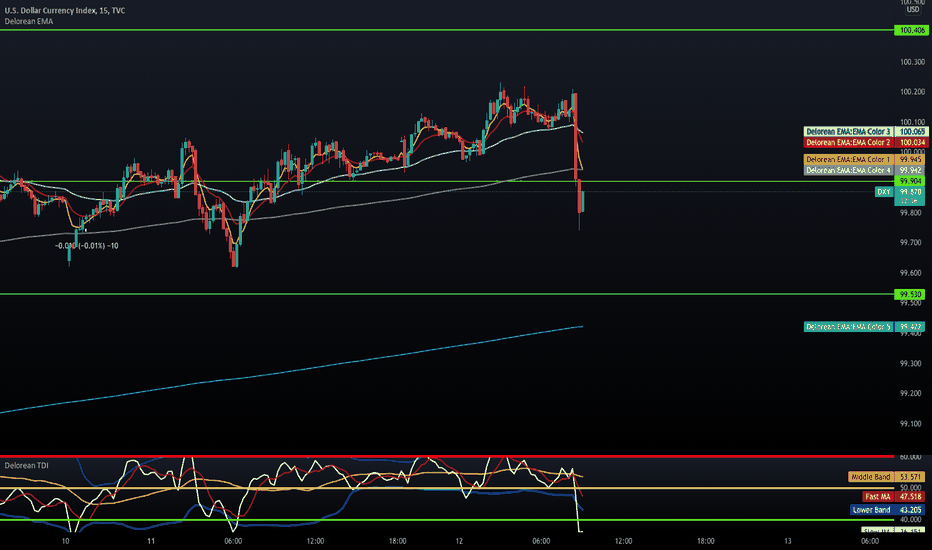Open the USD currency selector on price axis
Viewport: 932px width, 550px height.
coord(912,10)
